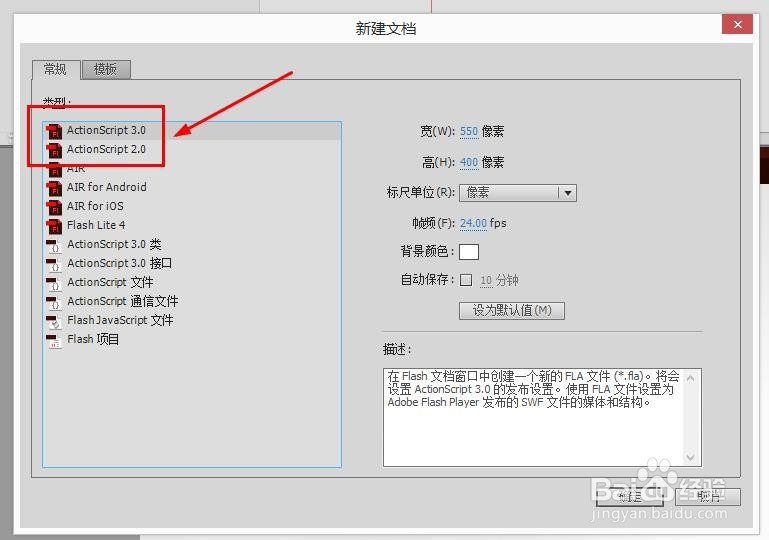Viewport: 769px width, 540px height.
Task: Edit the frame rate value 24.00
Action: point(473,224)
